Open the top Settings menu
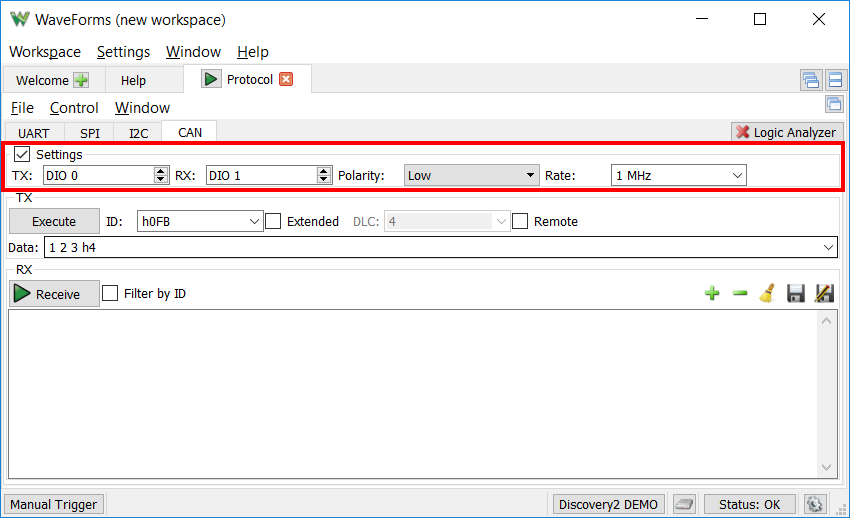The image size is (850, 518). click(x=123, y=51)
